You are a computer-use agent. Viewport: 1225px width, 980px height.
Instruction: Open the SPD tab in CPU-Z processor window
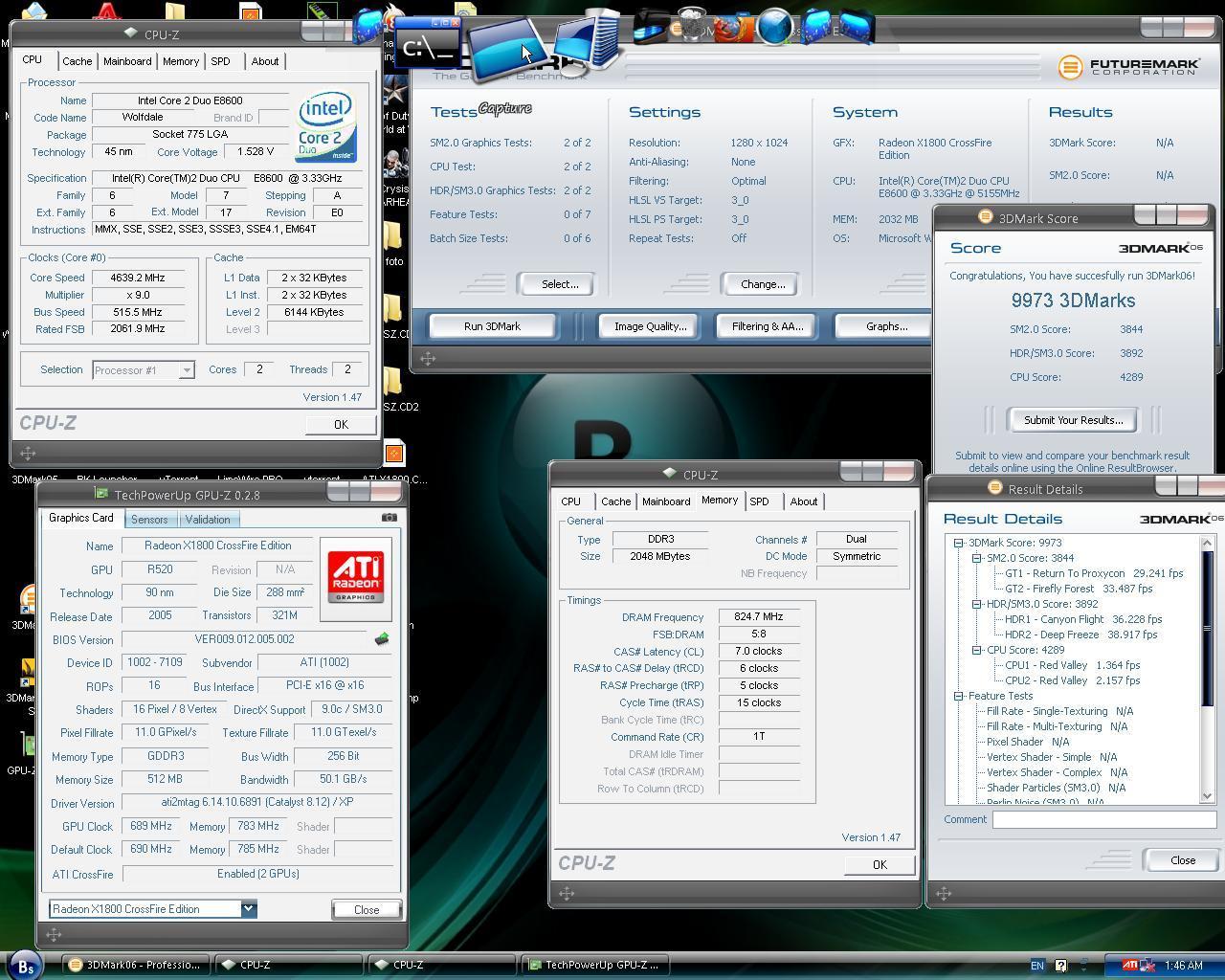(x=221, y=61)
